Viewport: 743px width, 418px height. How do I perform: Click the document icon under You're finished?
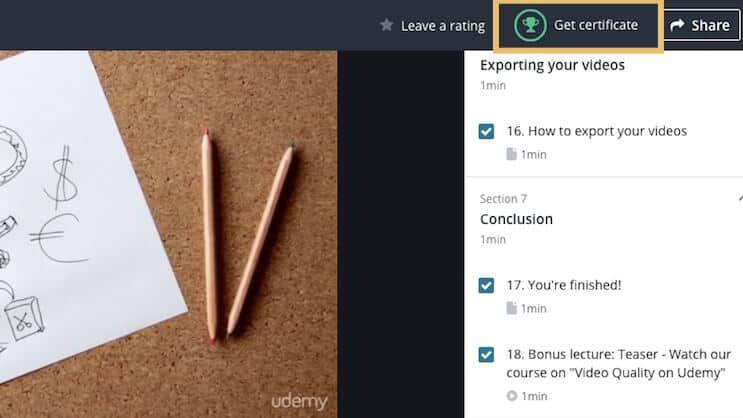click(x=511, y=308)
